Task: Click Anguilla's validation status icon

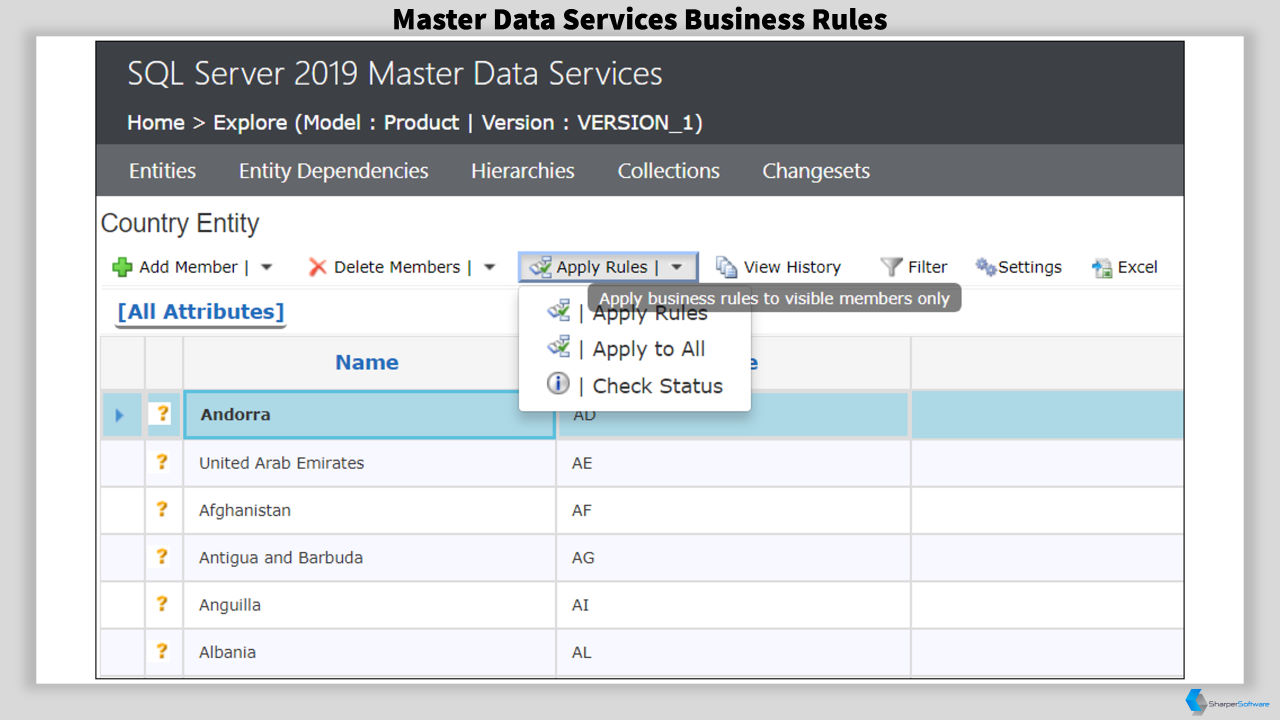Action: (162, 604)
